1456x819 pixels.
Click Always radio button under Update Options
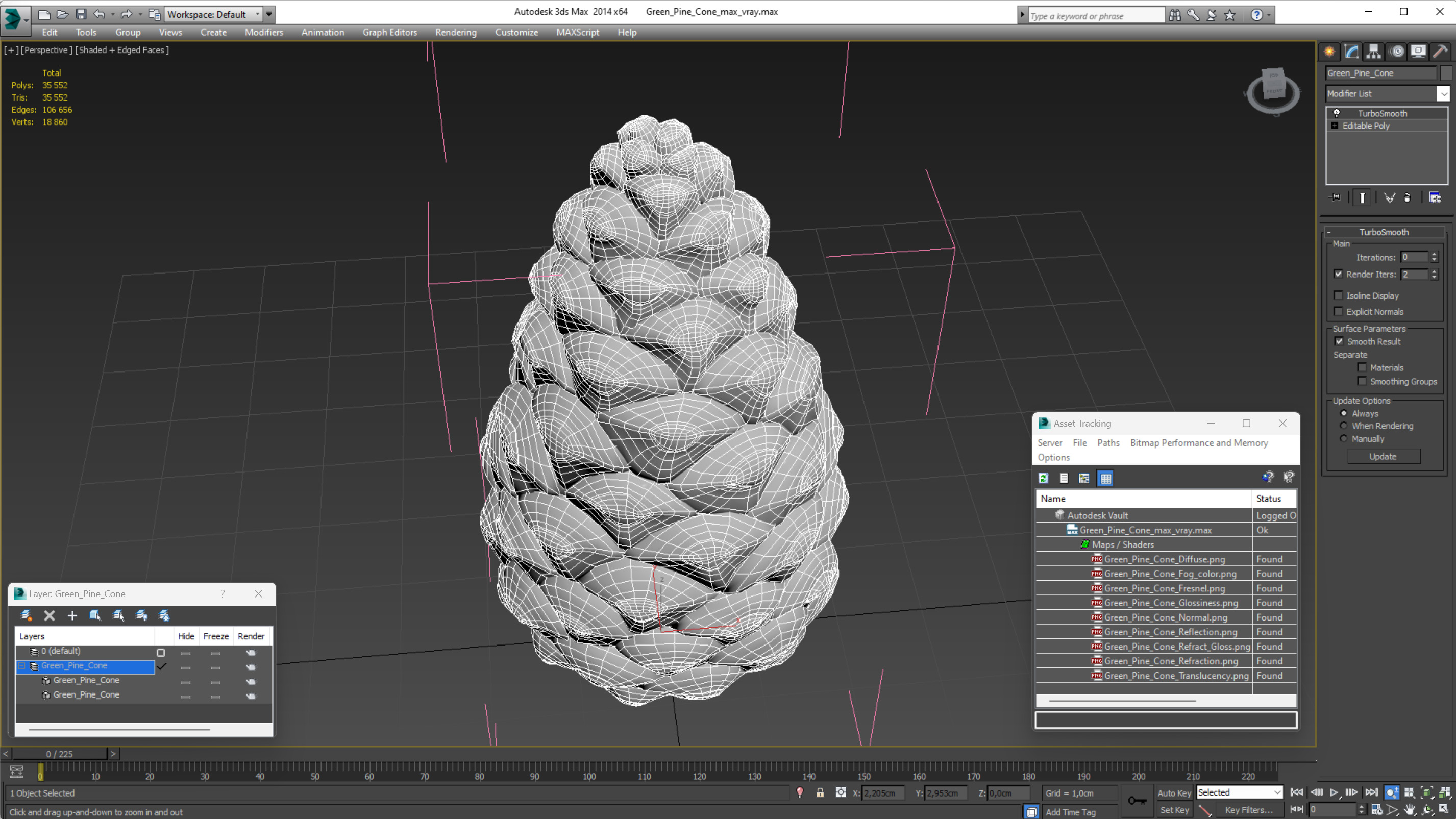1343,413
